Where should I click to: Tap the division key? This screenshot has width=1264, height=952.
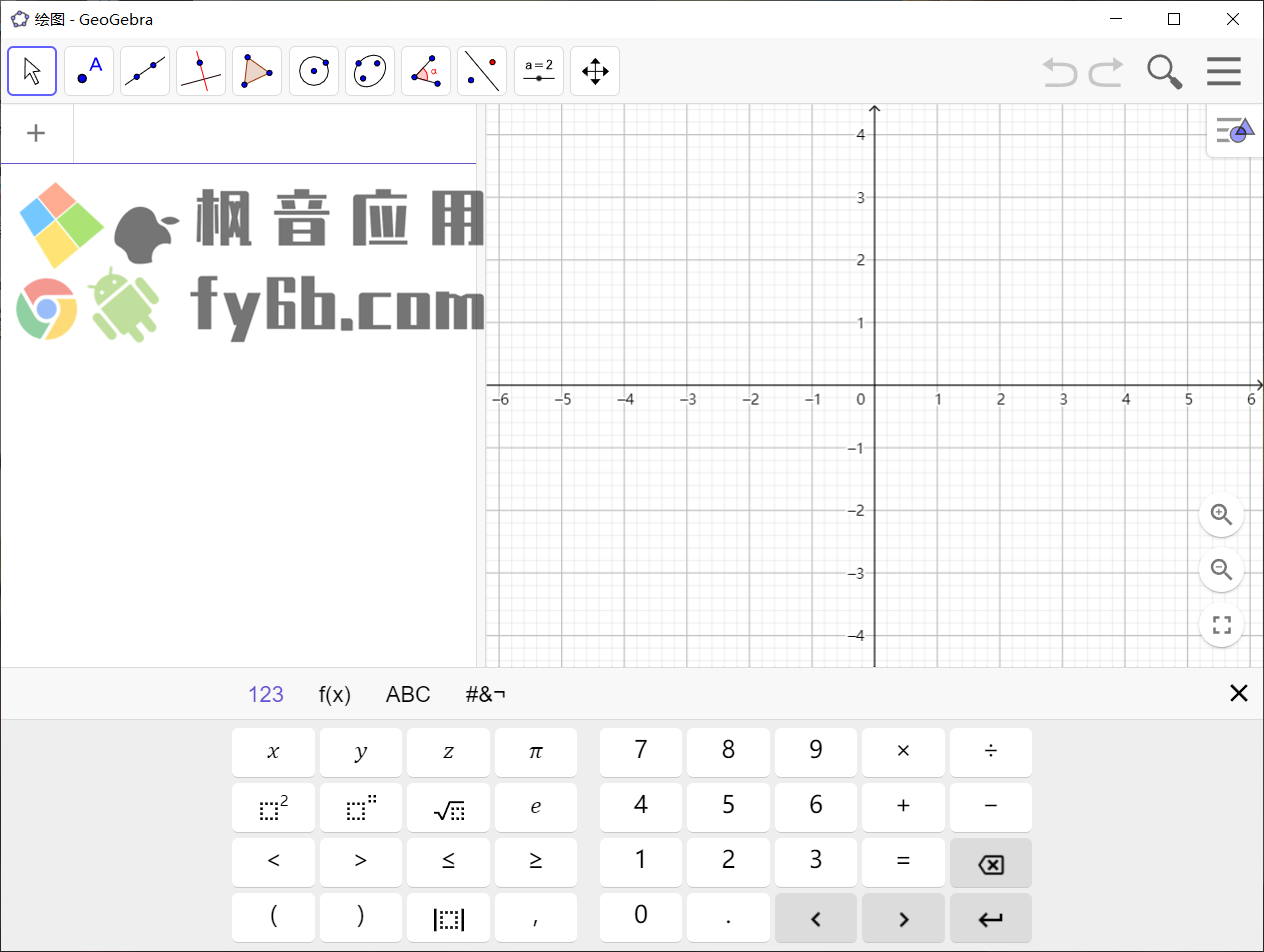pos(991,752)
